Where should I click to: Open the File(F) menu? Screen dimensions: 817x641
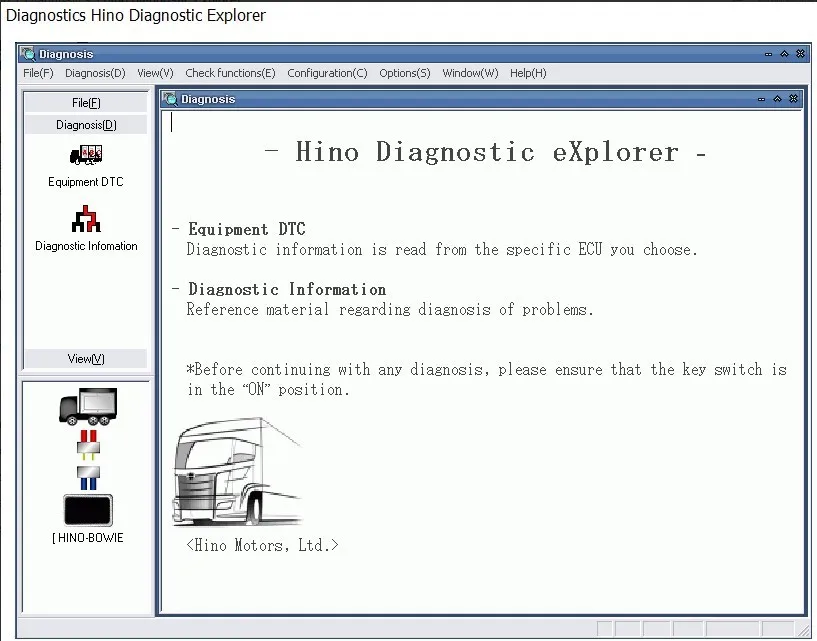pos(38,73)
